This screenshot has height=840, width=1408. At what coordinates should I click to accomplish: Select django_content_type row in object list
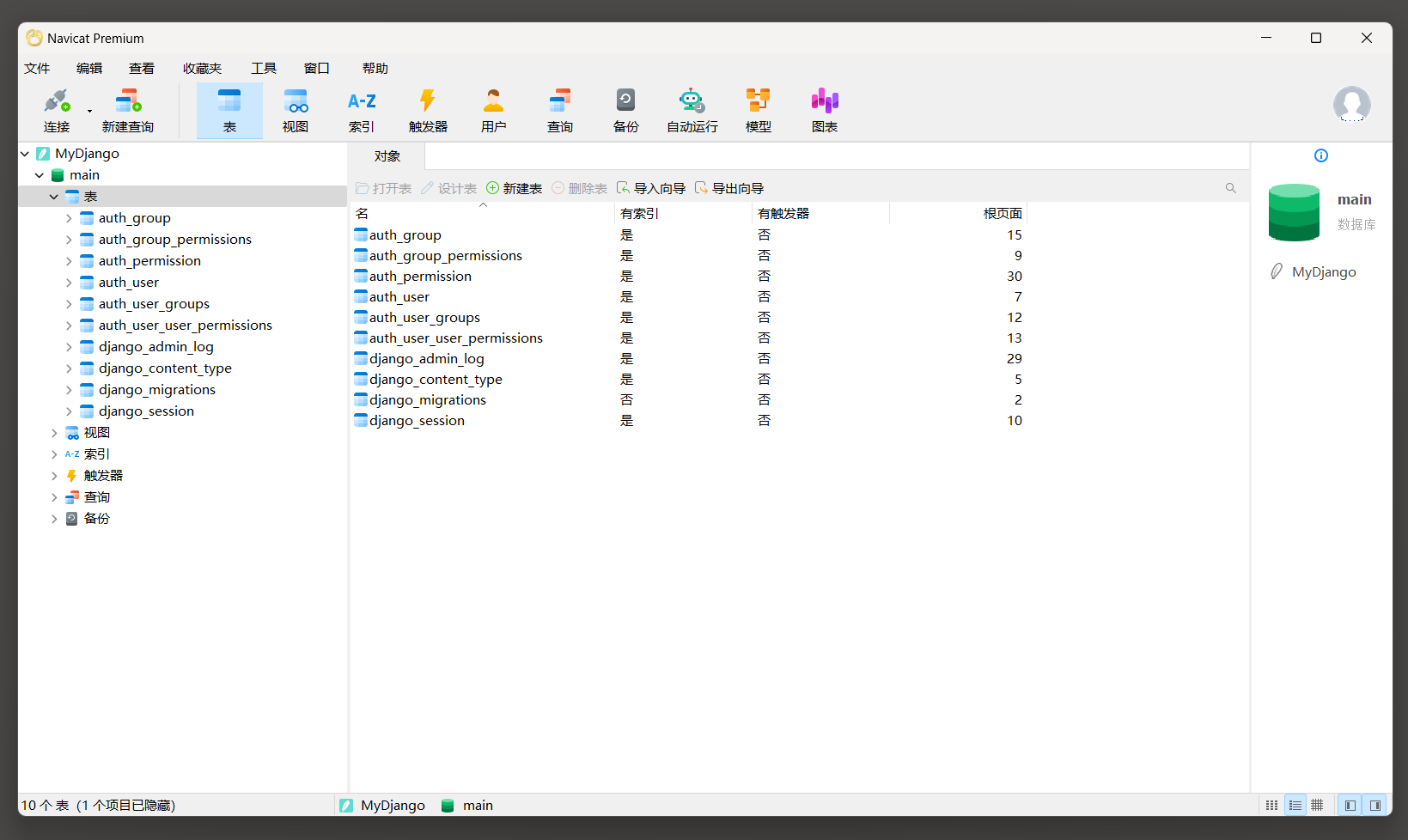click(x=690, y=380)
